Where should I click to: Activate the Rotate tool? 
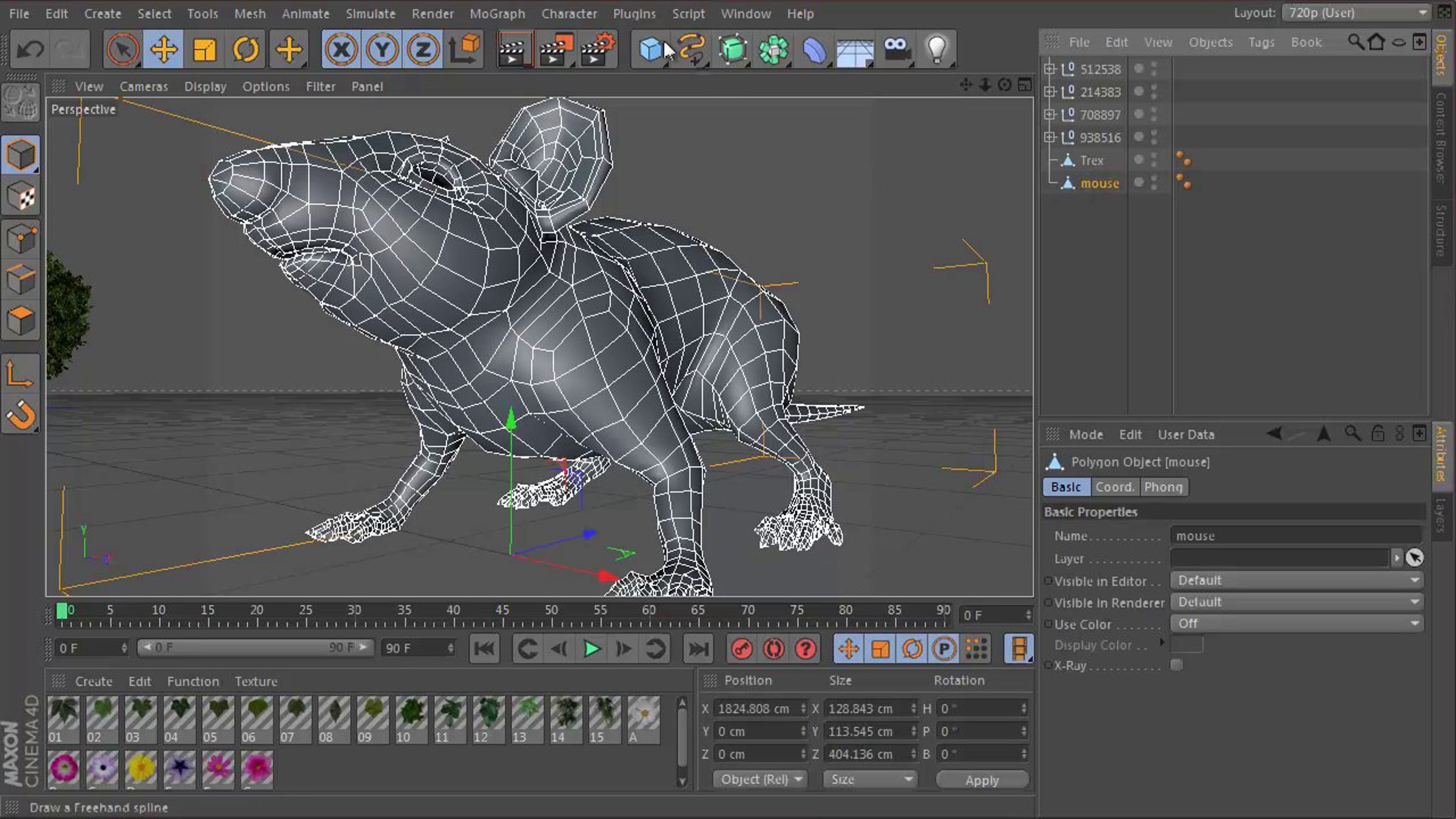pyautogui.click(x=246, y=49)
